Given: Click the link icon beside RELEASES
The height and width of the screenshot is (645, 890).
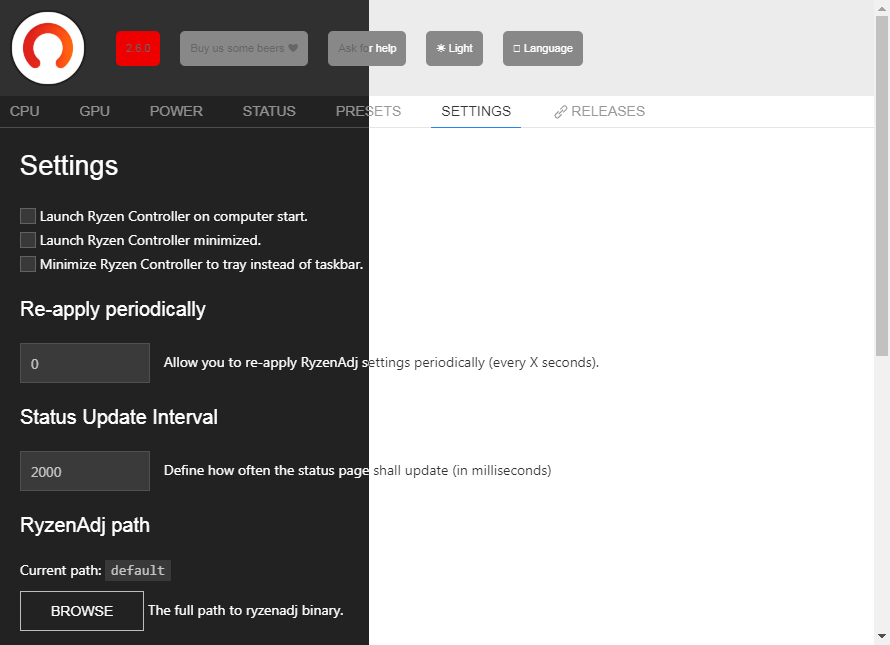Looking at the screenshot, I should [560, 112].
